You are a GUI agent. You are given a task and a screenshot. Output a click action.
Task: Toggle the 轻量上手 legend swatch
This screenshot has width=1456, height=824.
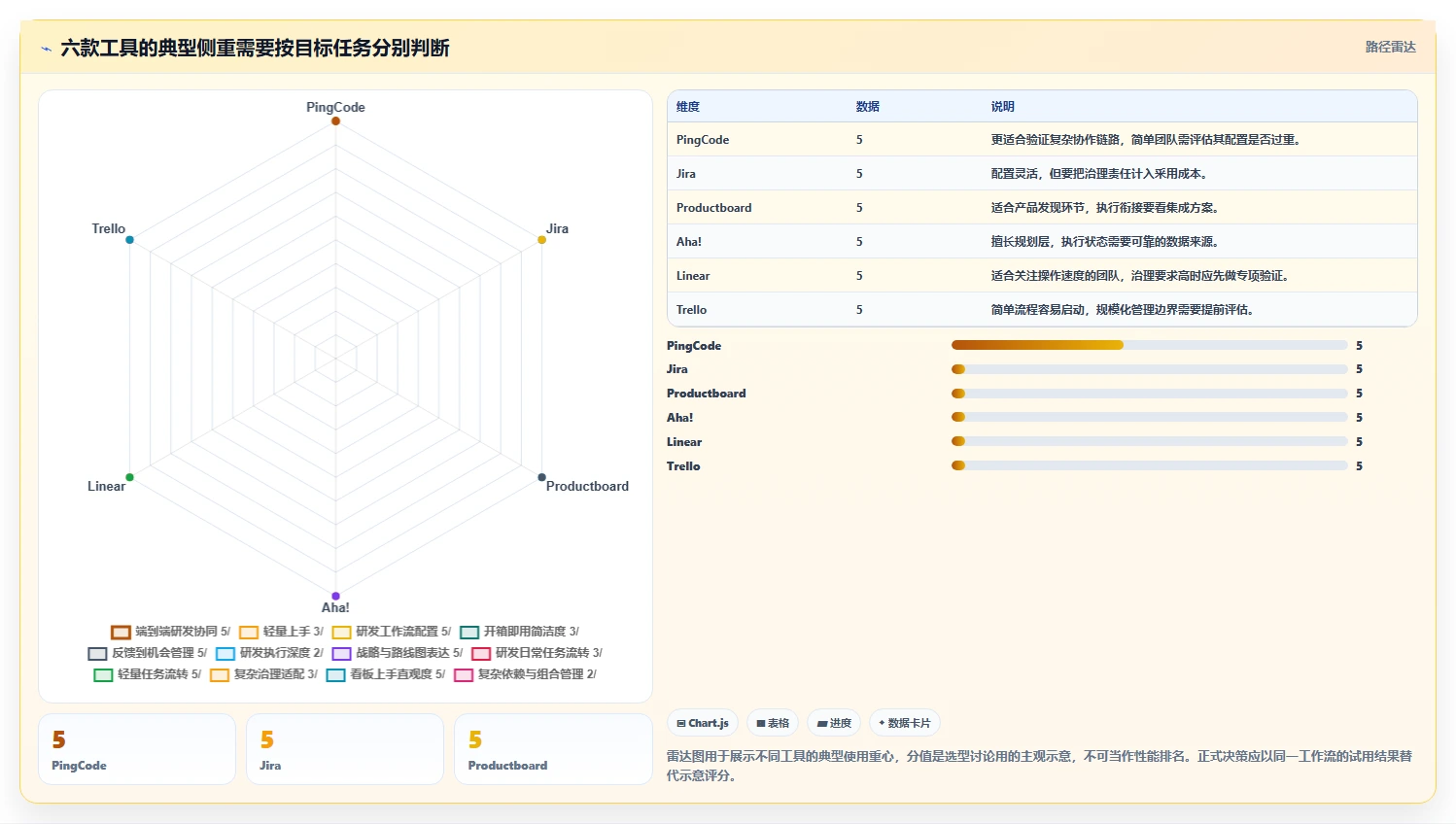pyautogui.click(x=249, y=632)
